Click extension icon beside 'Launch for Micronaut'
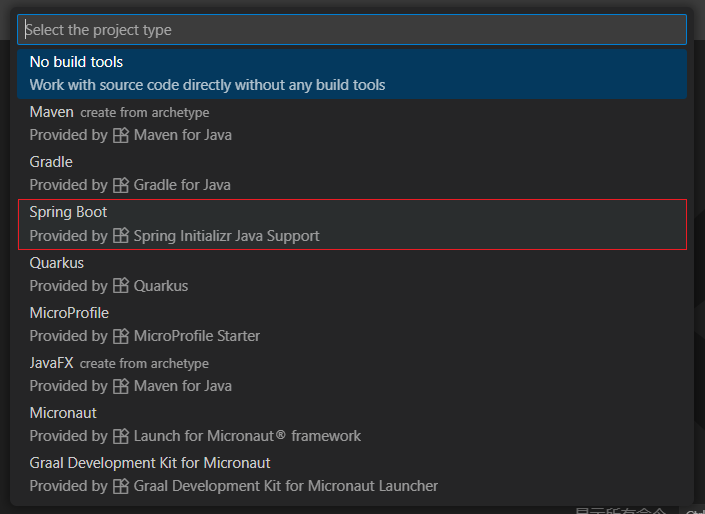Image resolution: width=705 pixels, height=514 pixels. (120, 436)
